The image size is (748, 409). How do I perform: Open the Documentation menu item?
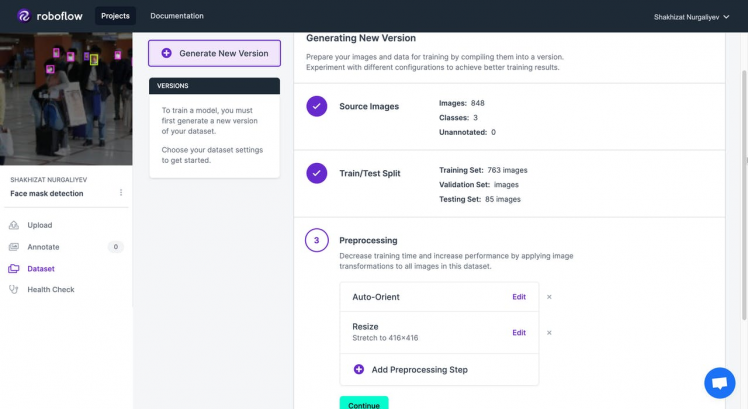pos(177,16)
